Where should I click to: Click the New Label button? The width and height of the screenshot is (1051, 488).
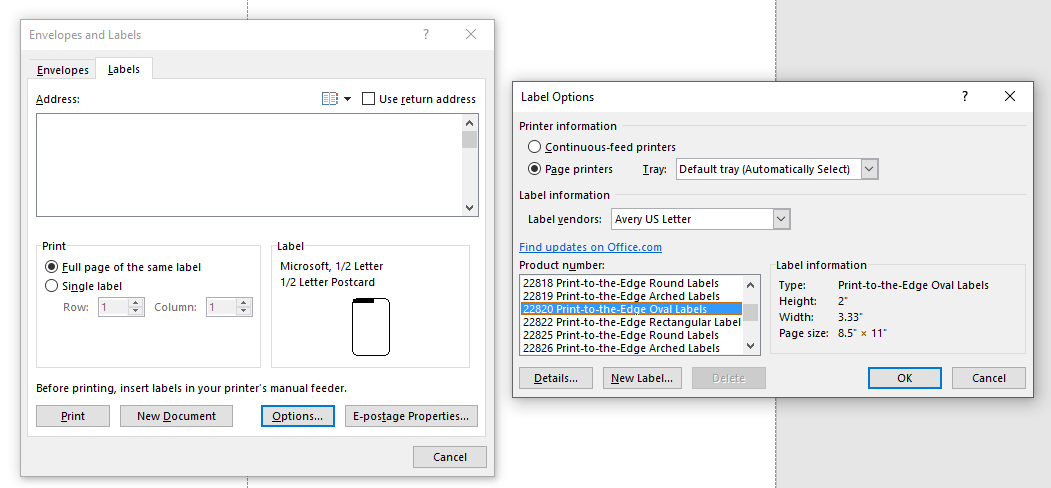coord(643,378)
